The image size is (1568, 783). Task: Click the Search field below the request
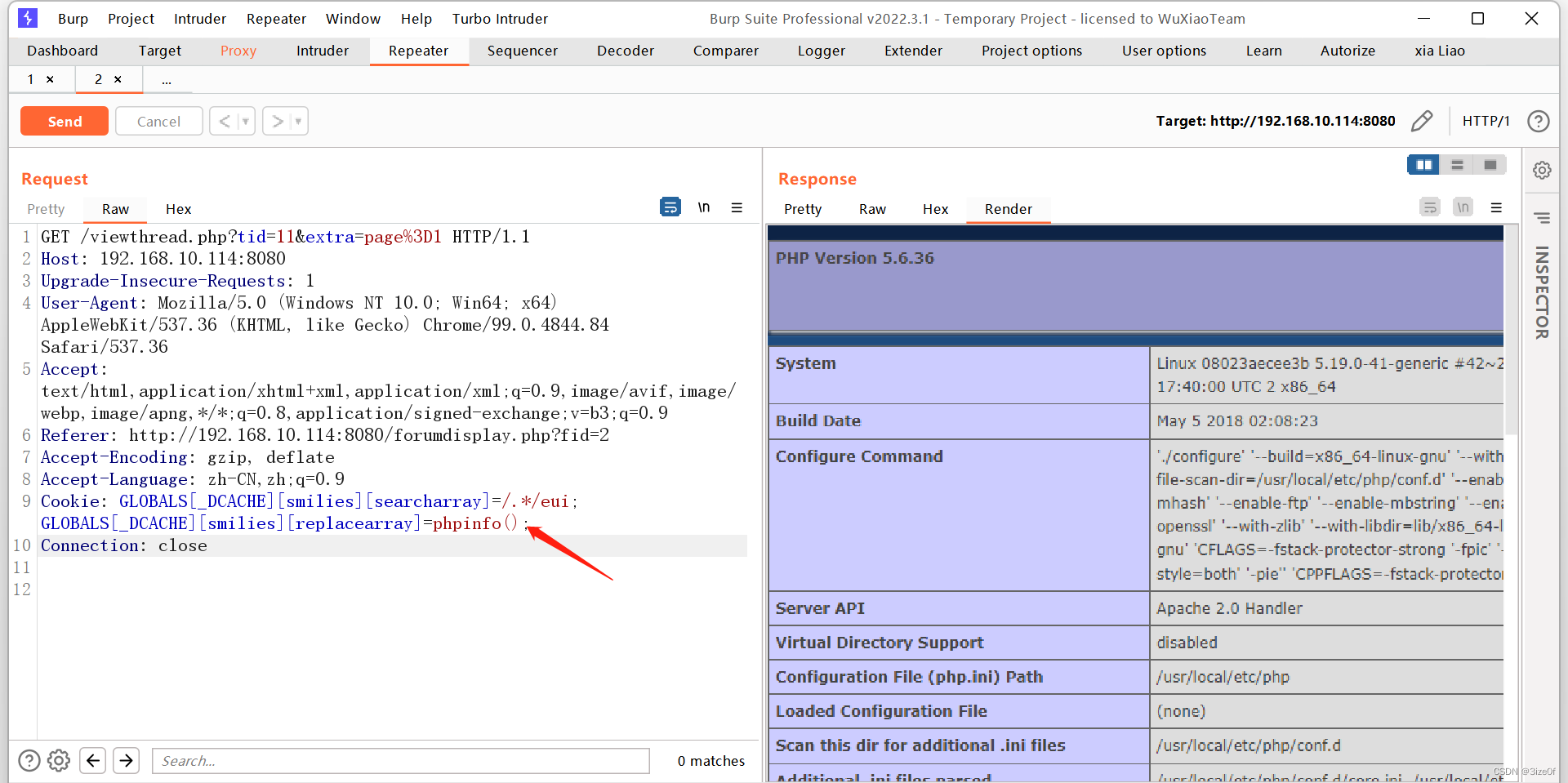click(x=400, y=760)
